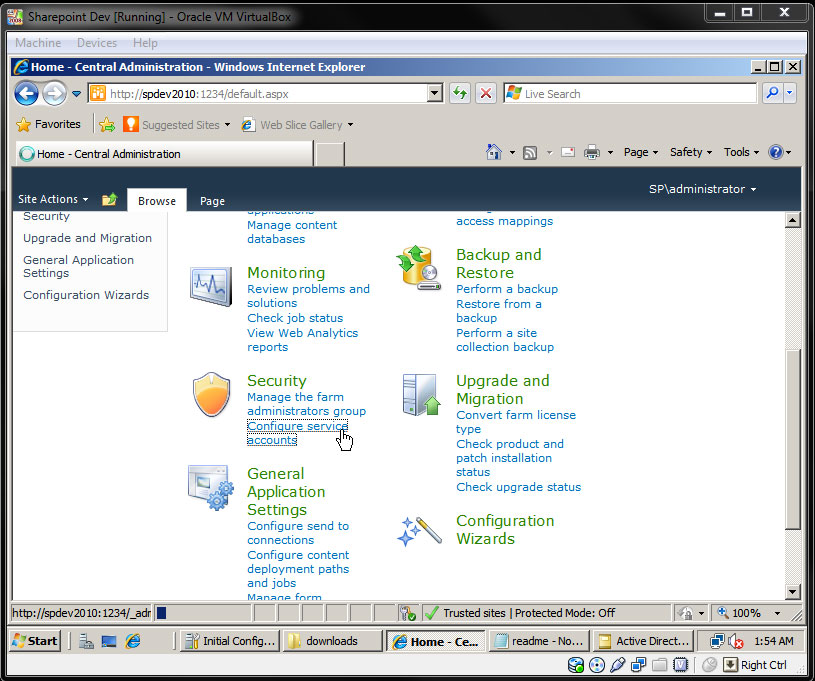
Task: Open the Site Actions menu
Action: [x=53, y=199]
